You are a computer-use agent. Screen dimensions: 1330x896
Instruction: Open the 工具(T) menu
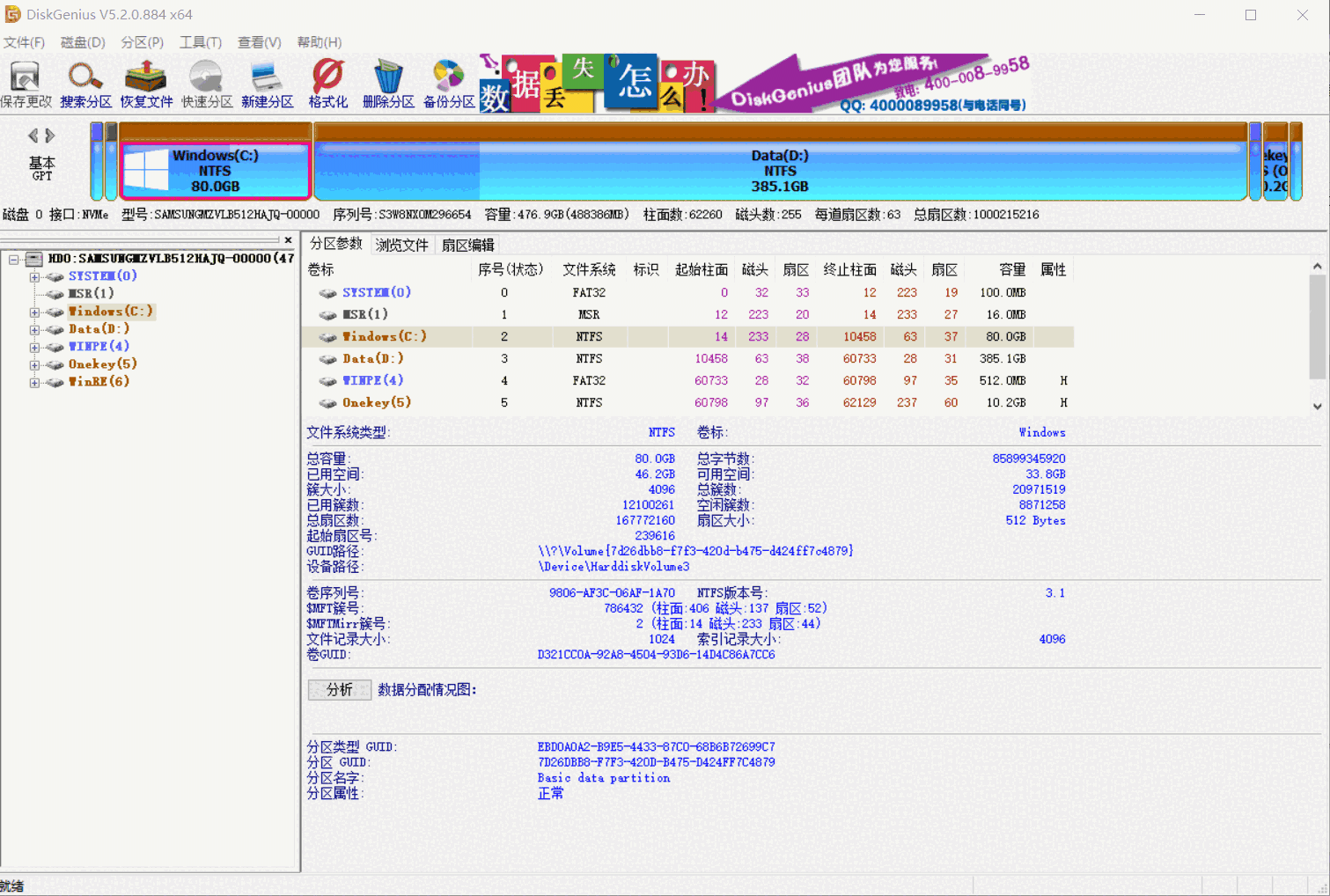(200, 41)
